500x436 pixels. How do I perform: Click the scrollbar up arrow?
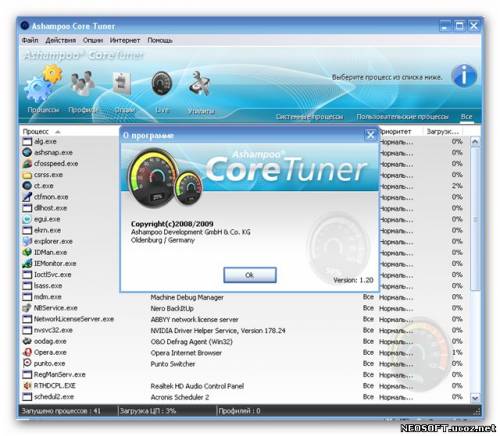(475, 141)
